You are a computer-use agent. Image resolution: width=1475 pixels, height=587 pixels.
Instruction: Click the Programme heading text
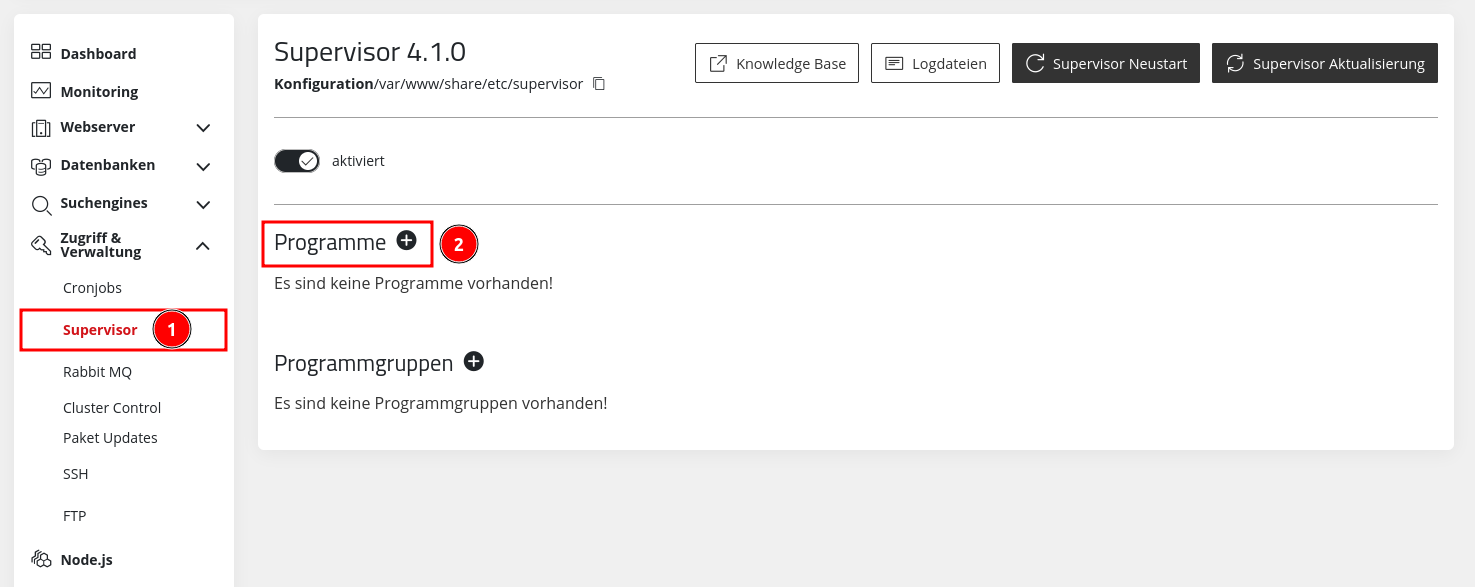(330, 243)
